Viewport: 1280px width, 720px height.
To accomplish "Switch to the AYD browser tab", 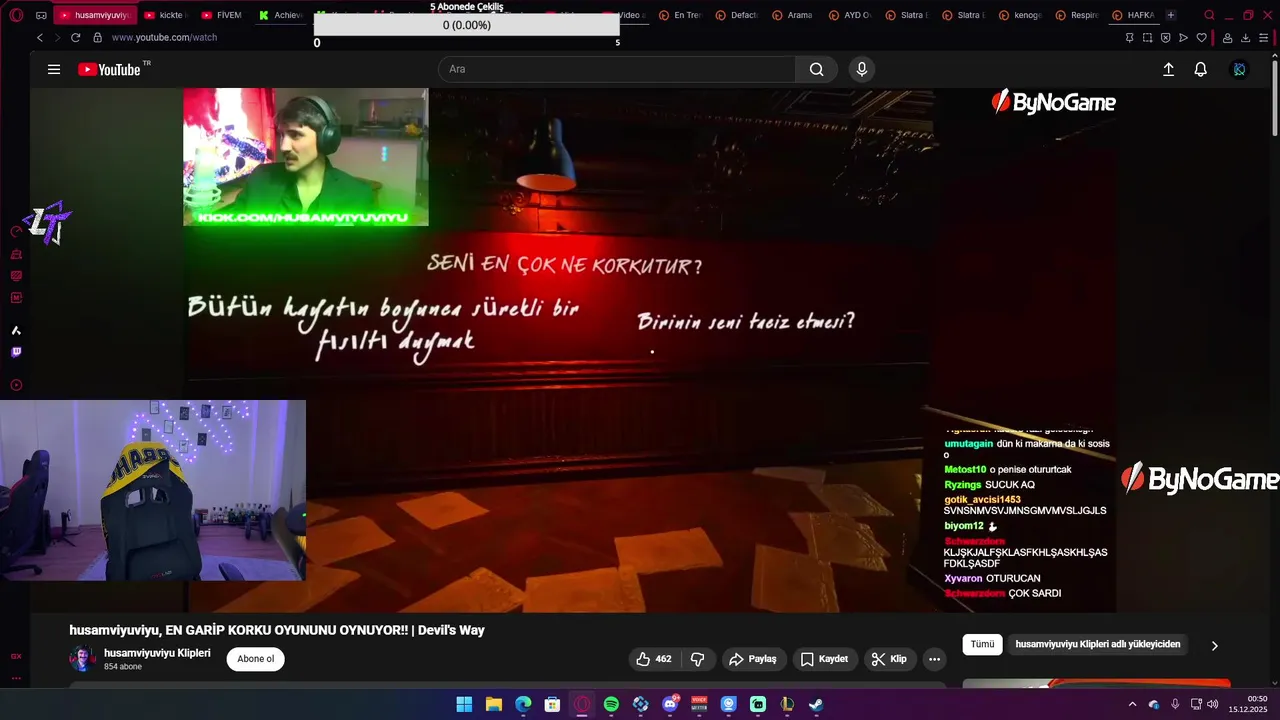I will [x=851, y=15].
